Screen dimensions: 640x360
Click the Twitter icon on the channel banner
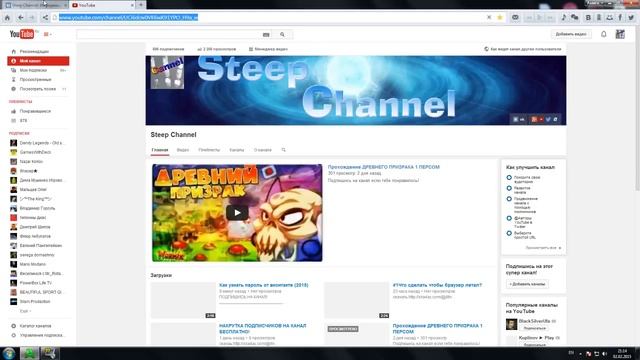[548, 119]
